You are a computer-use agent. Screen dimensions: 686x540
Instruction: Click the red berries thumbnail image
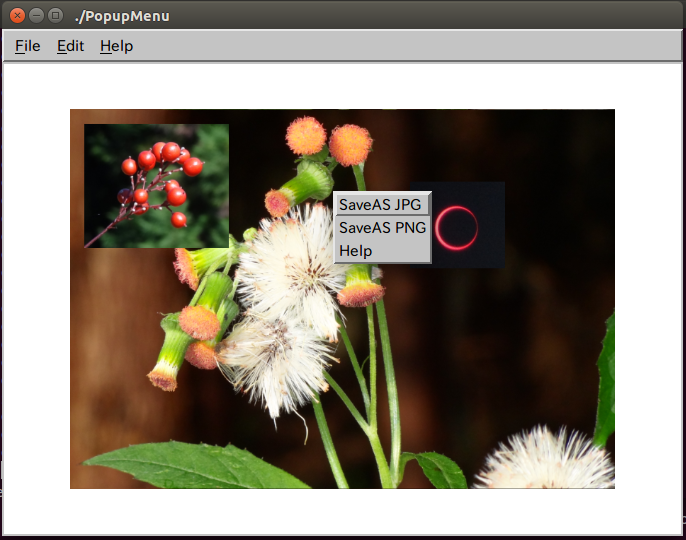(x=156, y=186)
